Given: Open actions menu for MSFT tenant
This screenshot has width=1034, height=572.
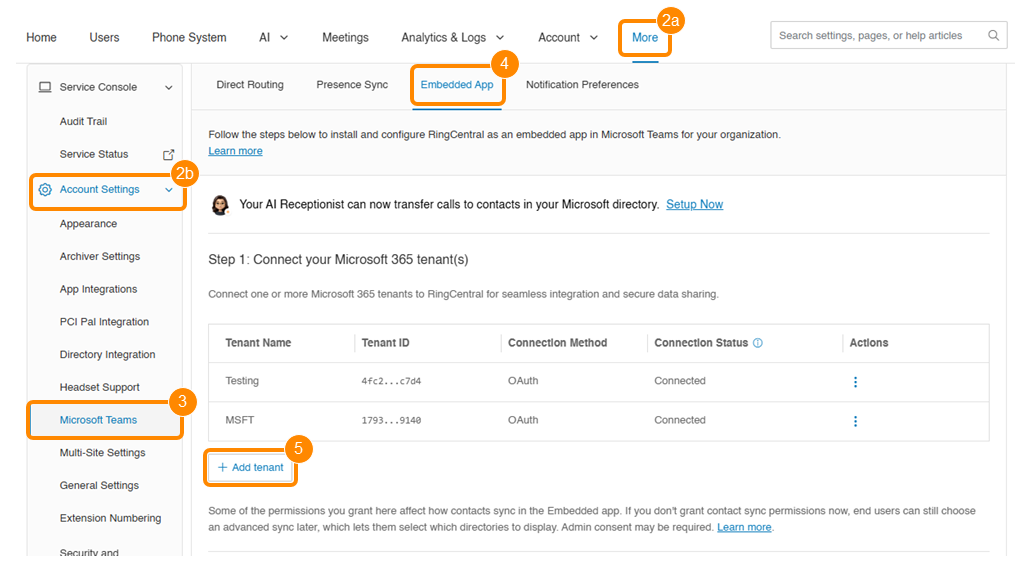Looking at the screenshot, I should pos(855,421).
